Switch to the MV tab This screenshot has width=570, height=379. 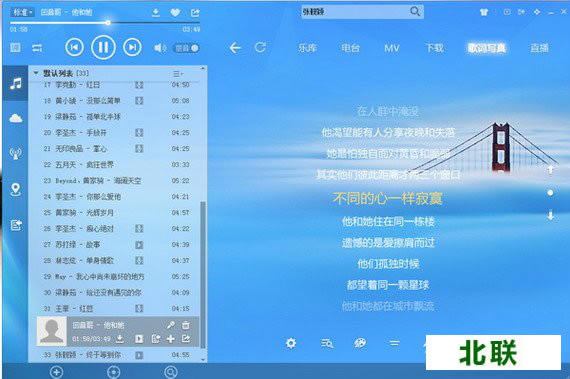pos(392,48)
